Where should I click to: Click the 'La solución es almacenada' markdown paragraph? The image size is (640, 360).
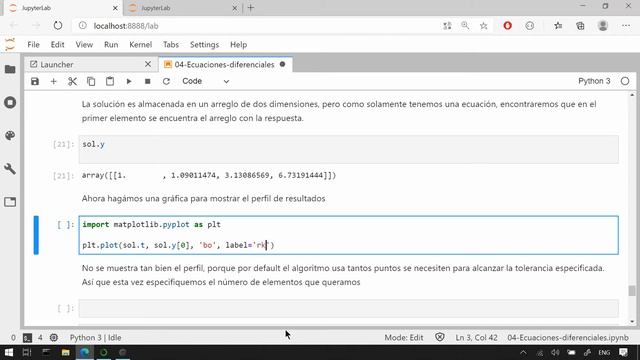point(339,111)
